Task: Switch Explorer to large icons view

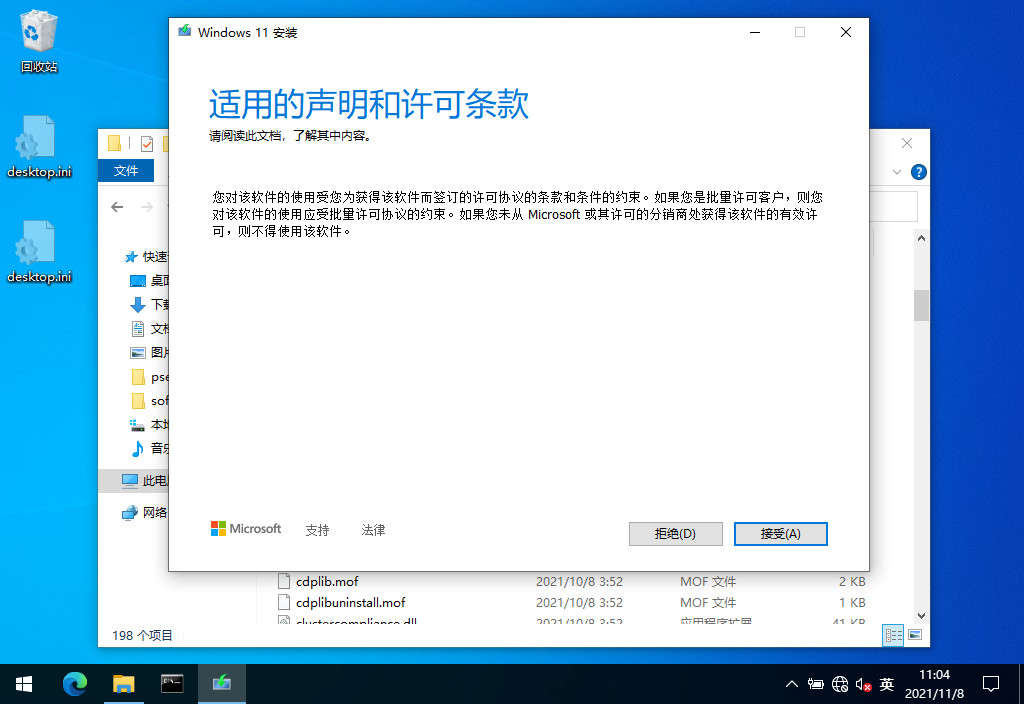Action: (x=915, y=635)
